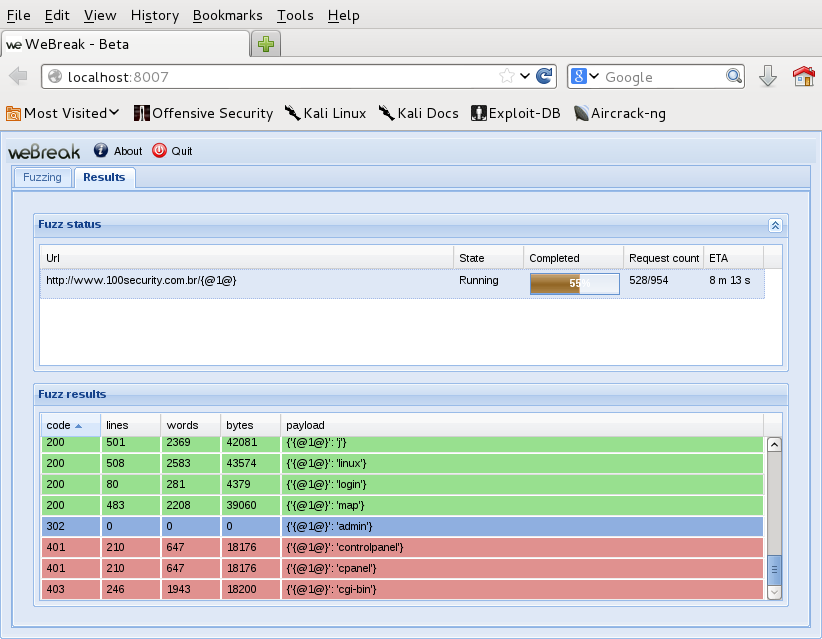Open the Help menu

tap(343, 16)
